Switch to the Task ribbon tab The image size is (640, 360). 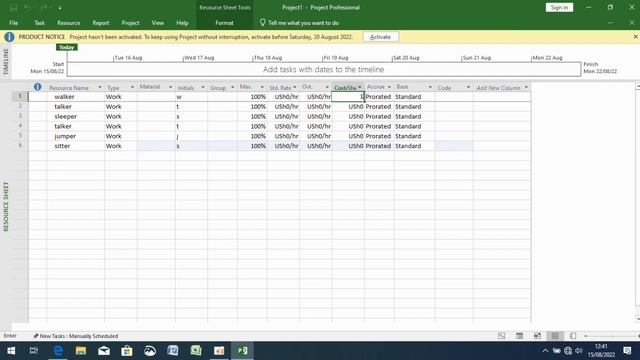click(39, 23)
